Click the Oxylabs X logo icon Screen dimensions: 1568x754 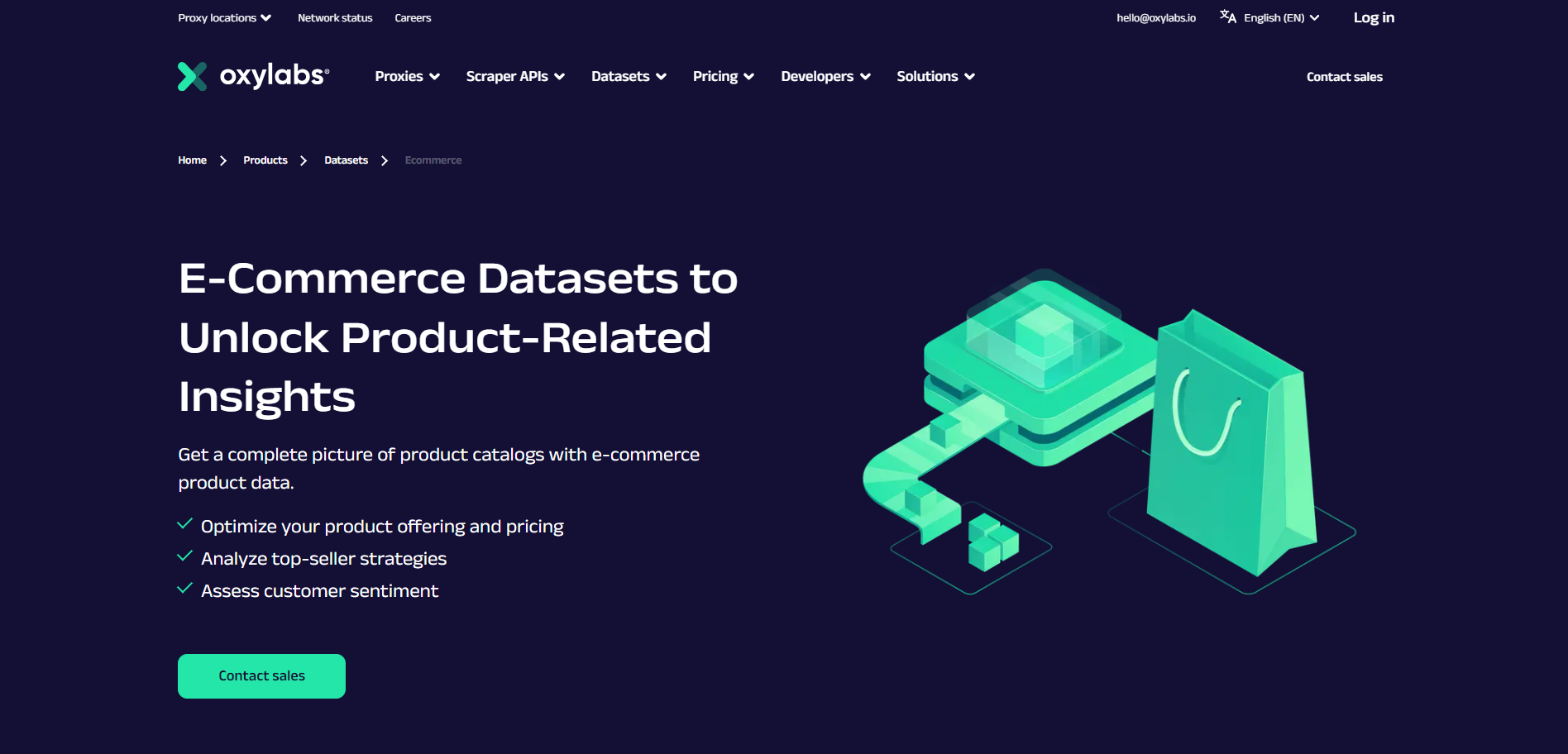tap(192, 76)
